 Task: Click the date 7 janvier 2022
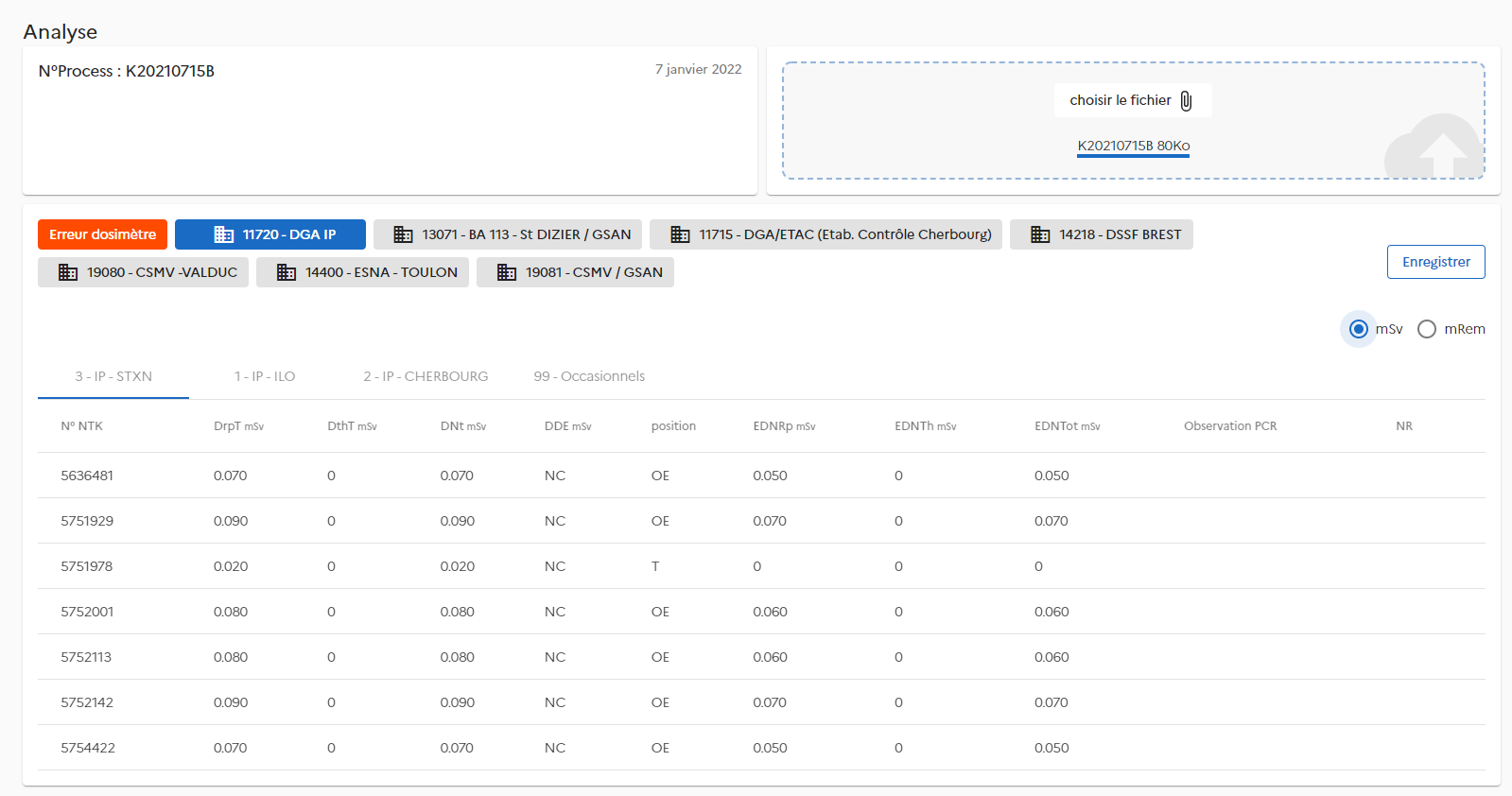699,69
